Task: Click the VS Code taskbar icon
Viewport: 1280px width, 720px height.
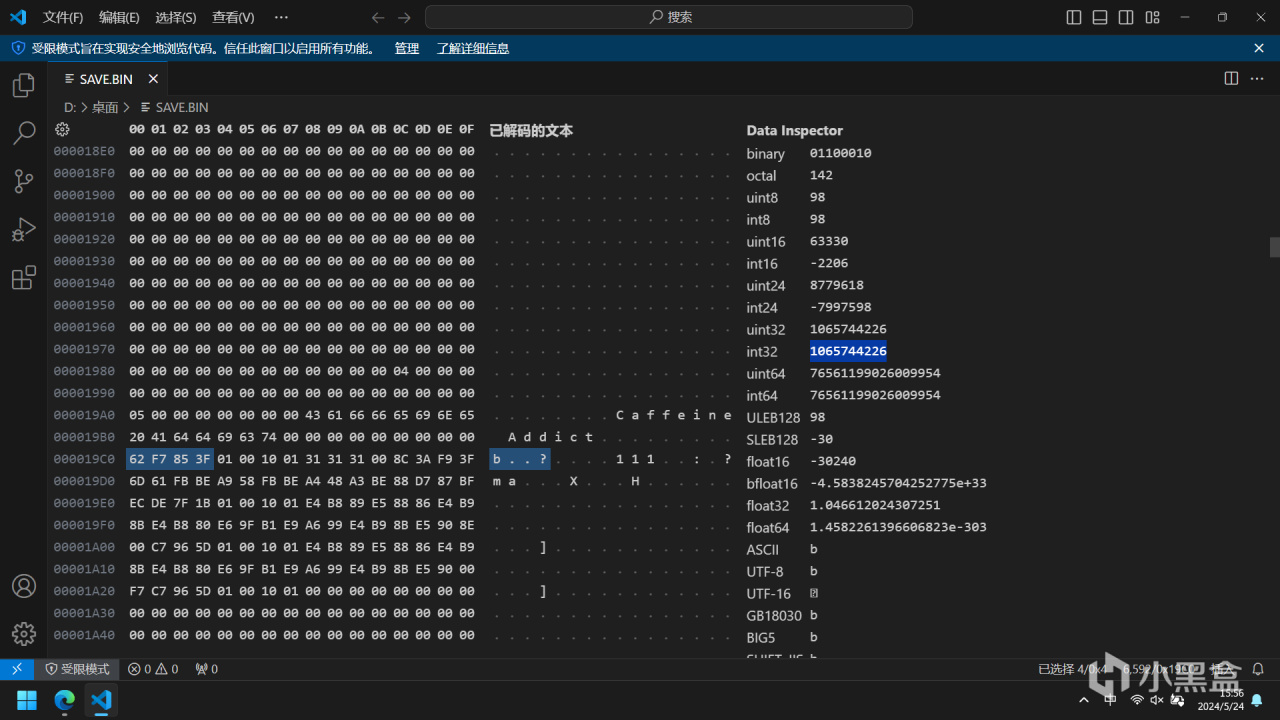Action: 101,700
